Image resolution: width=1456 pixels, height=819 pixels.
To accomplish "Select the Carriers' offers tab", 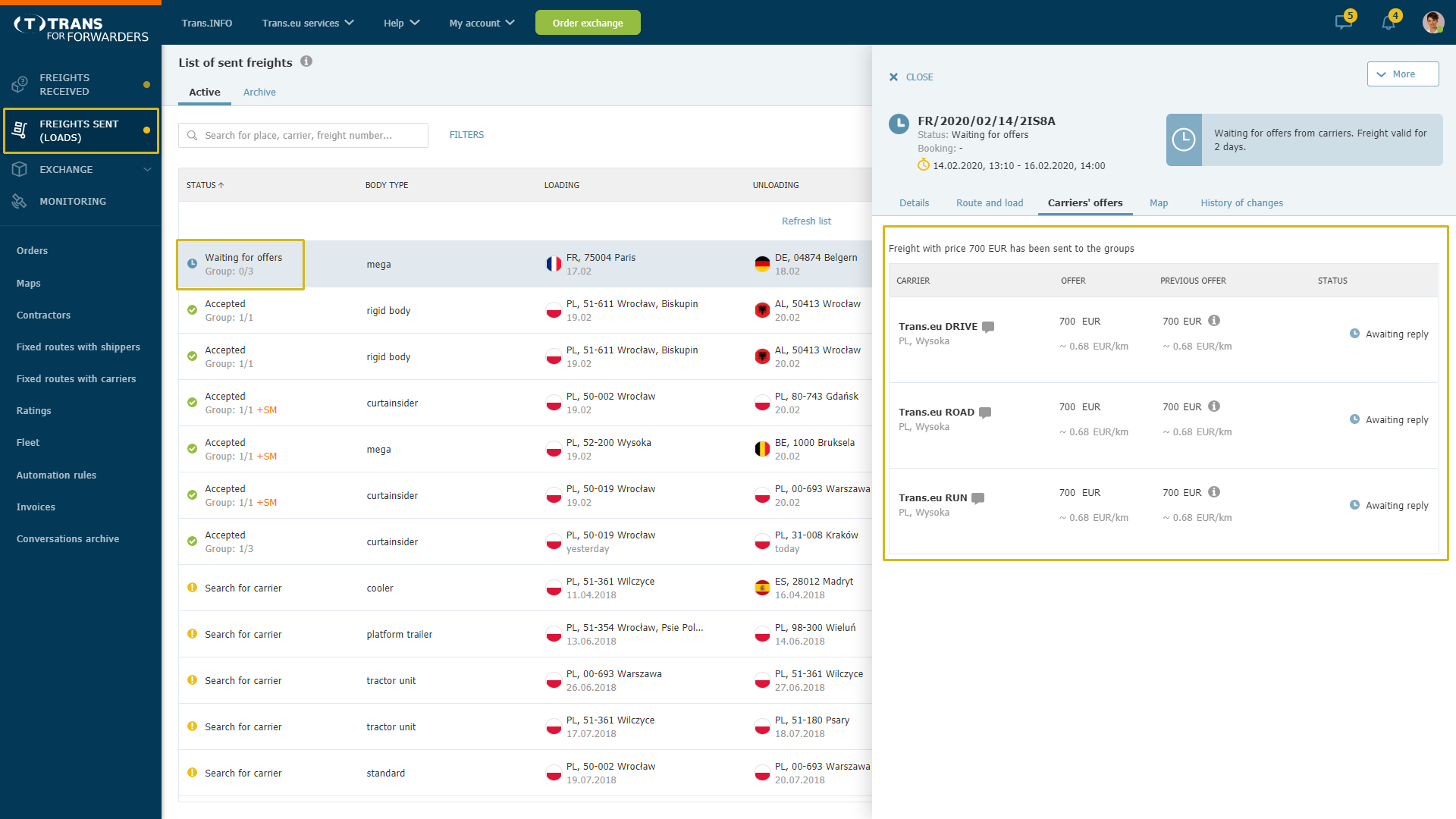I will tap(1085, 202).
